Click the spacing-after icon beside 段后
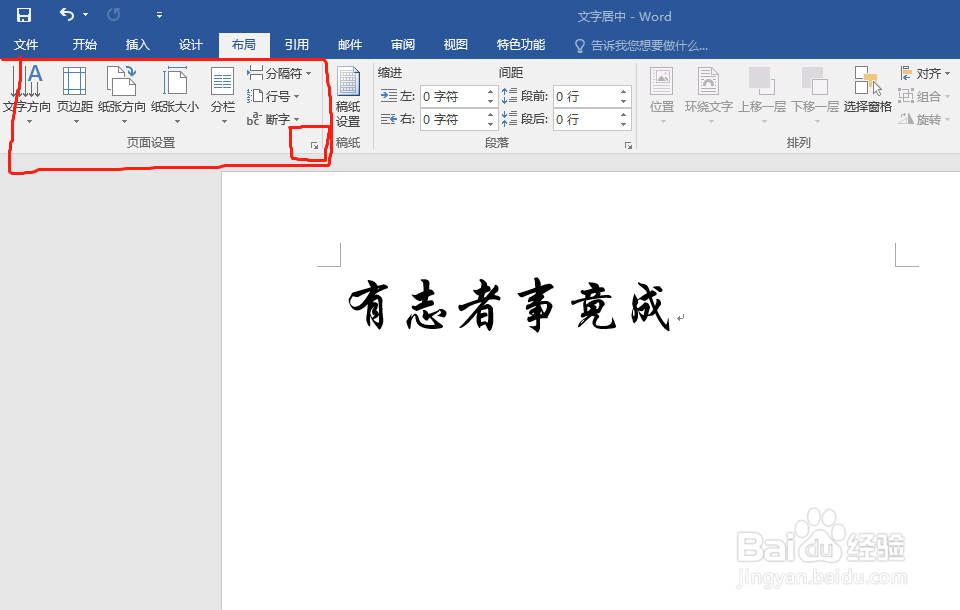This screenshot has height=610, width=960. click(x=509, y=119)
